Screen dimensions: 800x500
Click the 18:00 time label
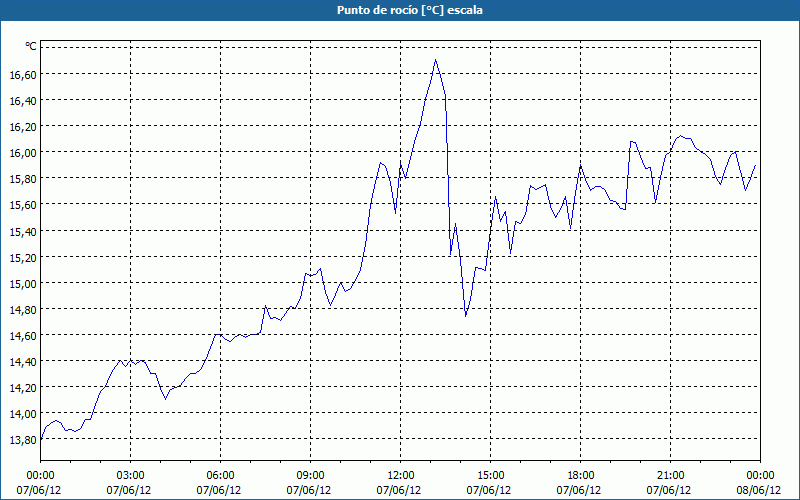(x=580, y=475)
